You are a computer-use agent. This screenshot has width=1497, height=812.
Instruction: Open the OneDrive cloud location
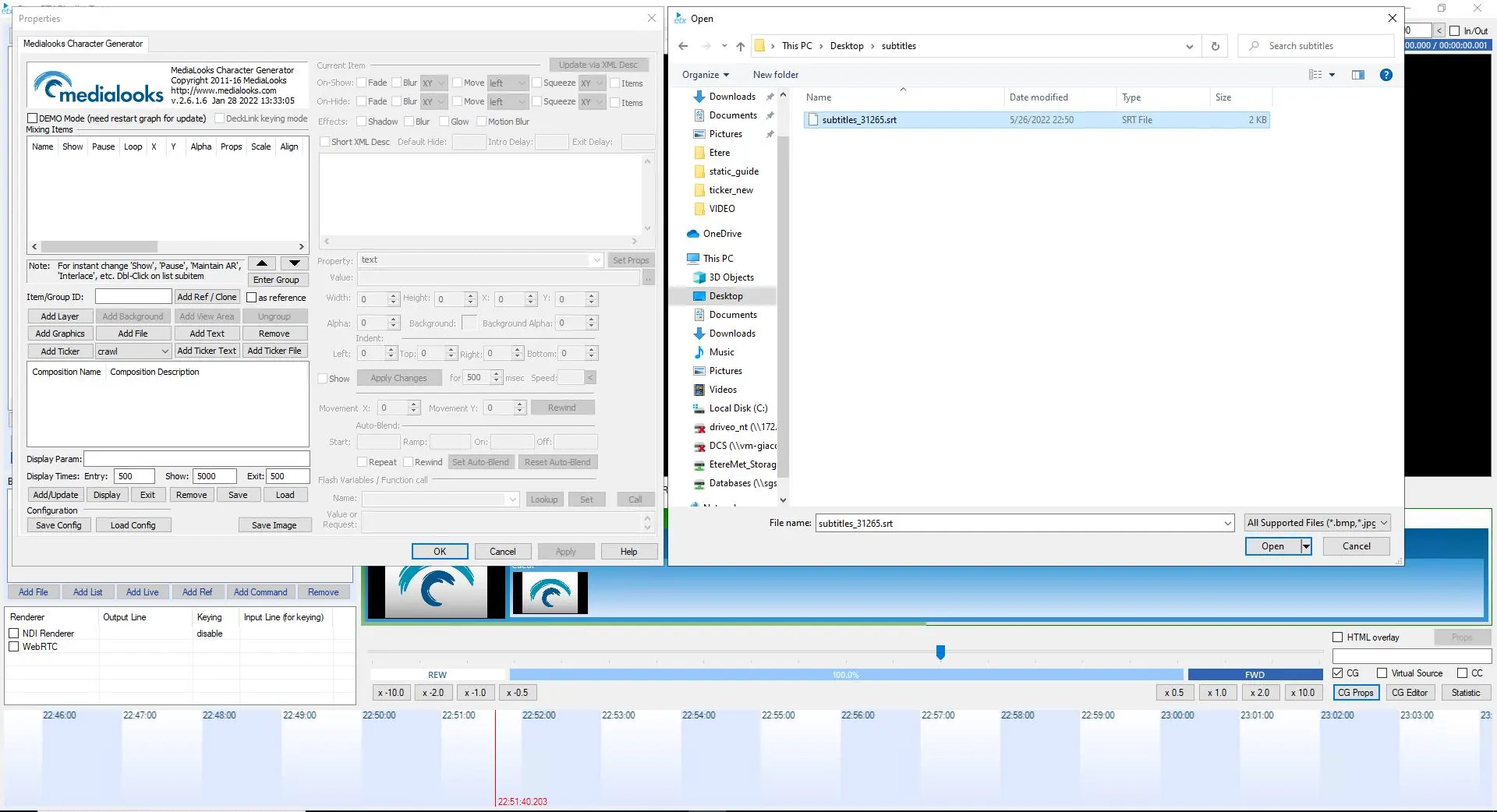click(721, 234)
